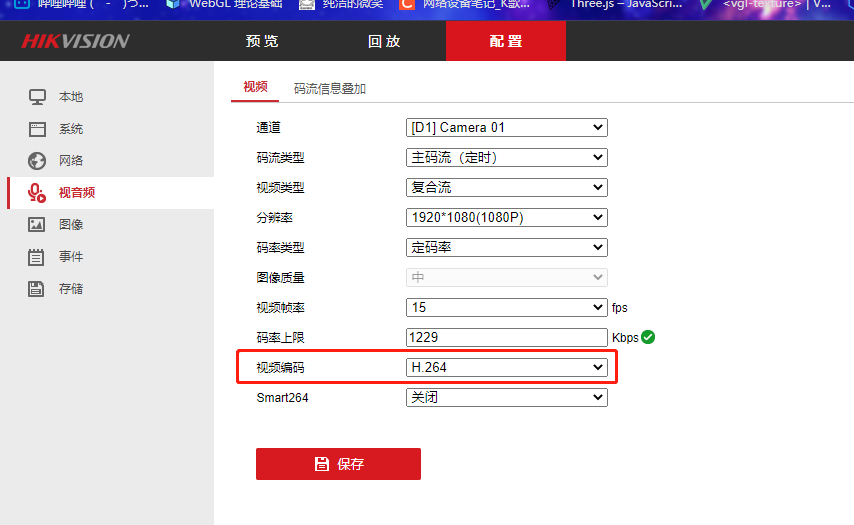Switch to the 网络设备笔记 browser tab
Viewport: 854px width, 525px height.
(465, 4)
